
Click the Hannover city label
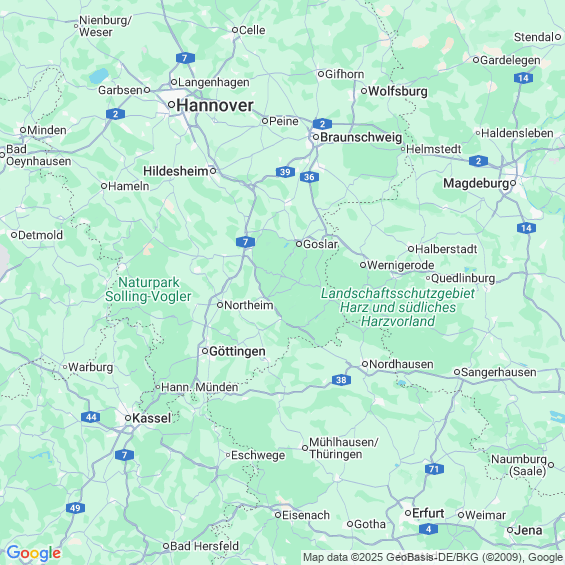pyautogui.click(x=215, y=106)
